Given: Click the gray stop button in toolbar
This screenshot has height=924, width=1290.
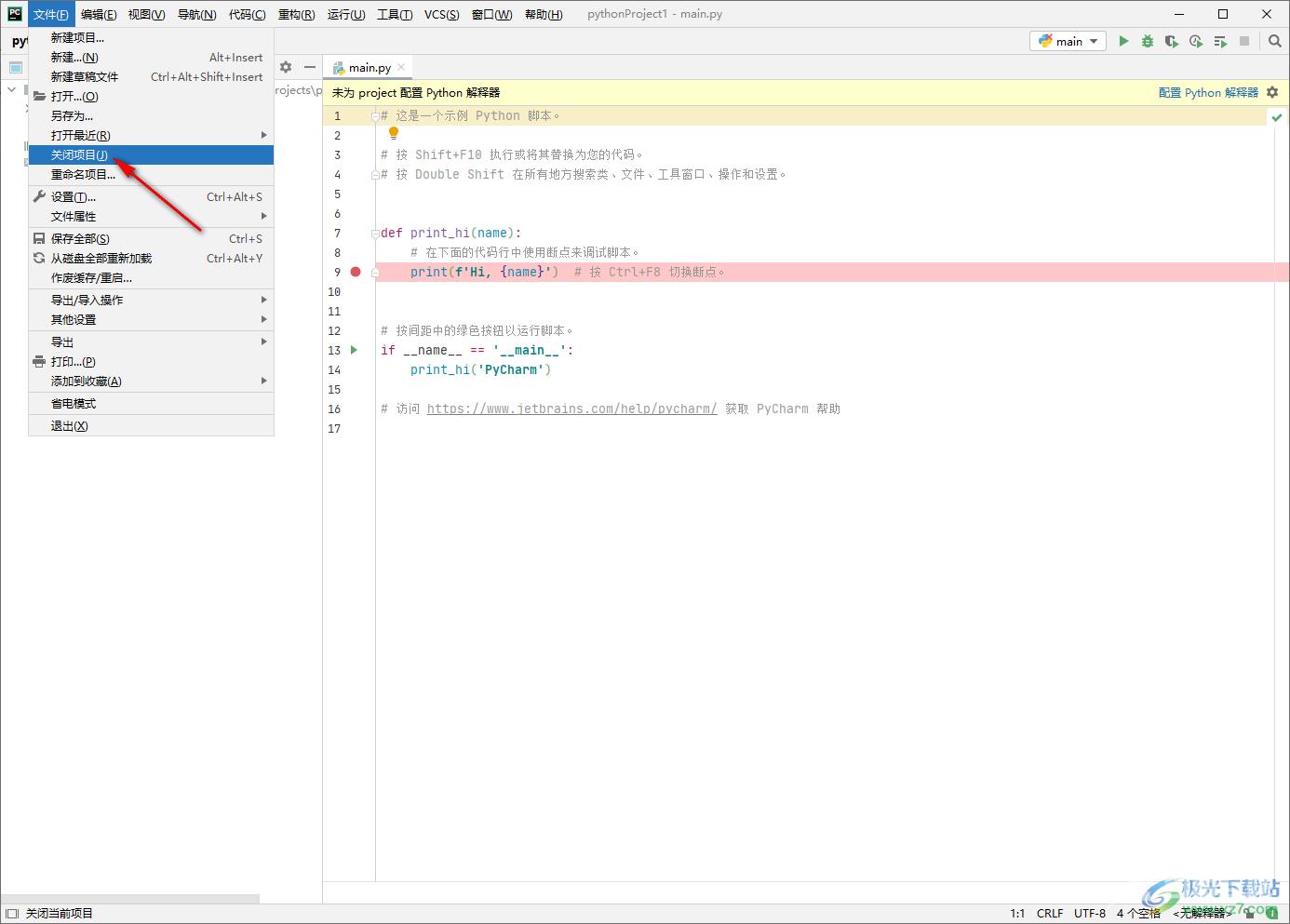Looking at the screenshot, I should click(1244, 41).
